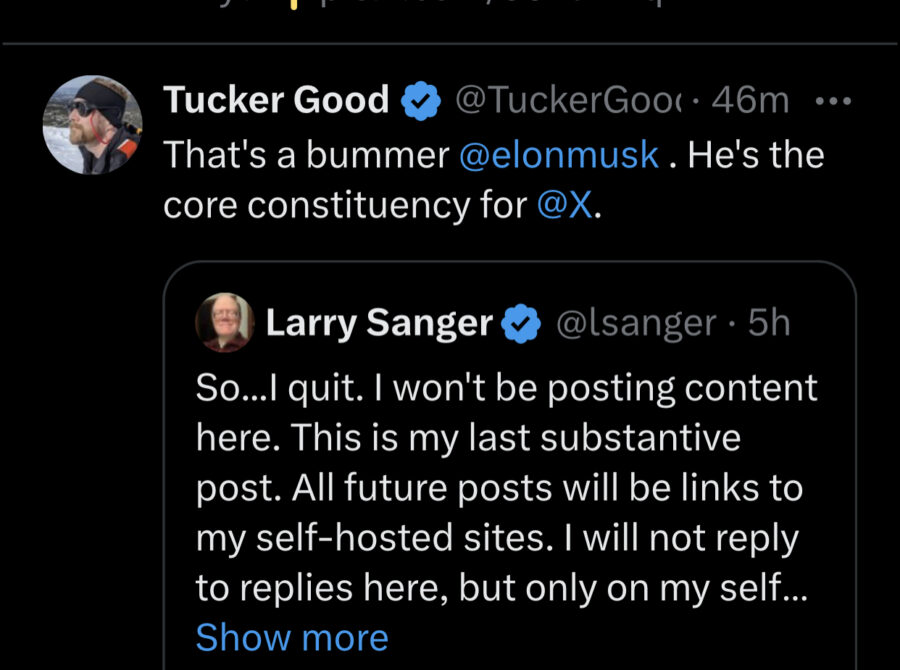Click Larry Sanger's blue verified badge
Viewport: 900px width, 670px height.
(x=520, y=324)
